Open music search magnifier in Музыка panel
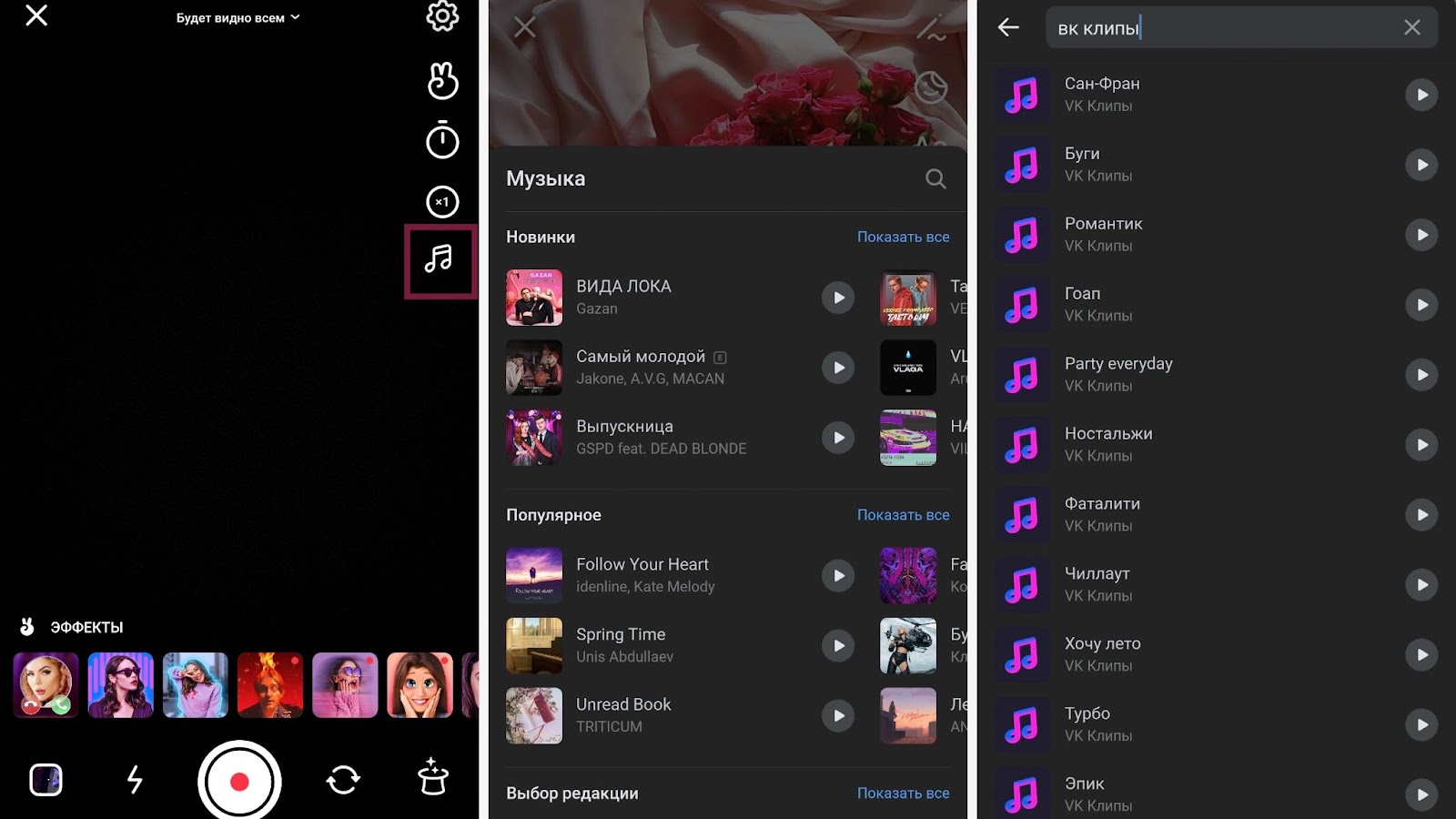This screenshot has width=1456, height=819. pyautogui.click(x=935, y=179)
